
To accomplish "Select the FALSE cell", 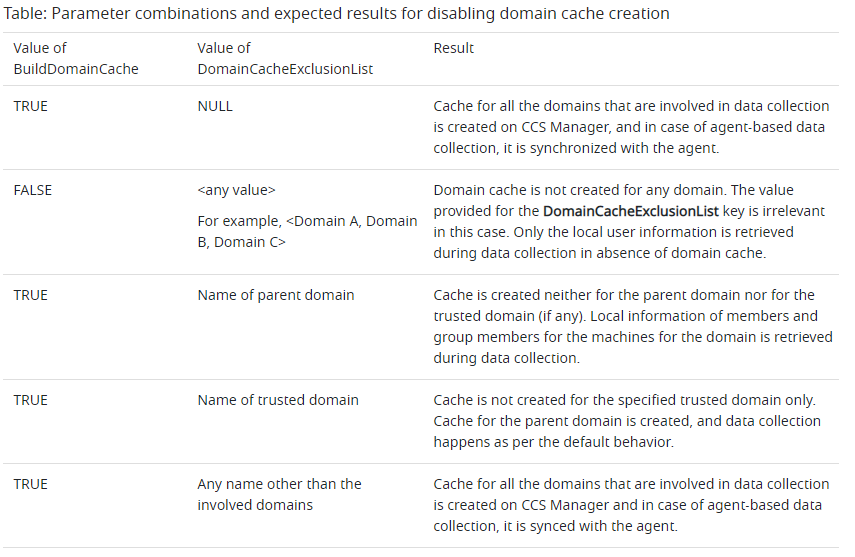I will point(32,190).
